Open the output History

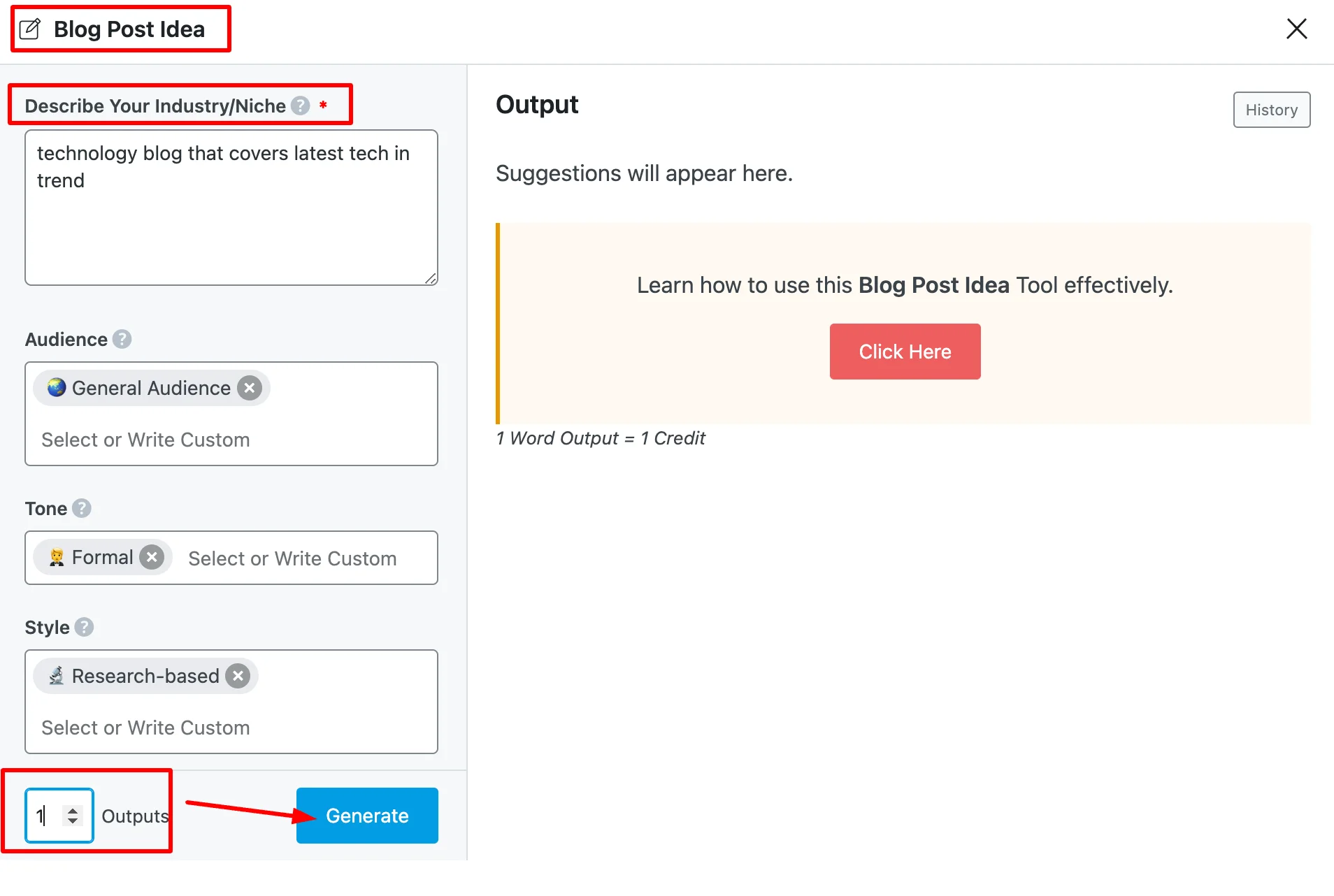[1271, 110]
